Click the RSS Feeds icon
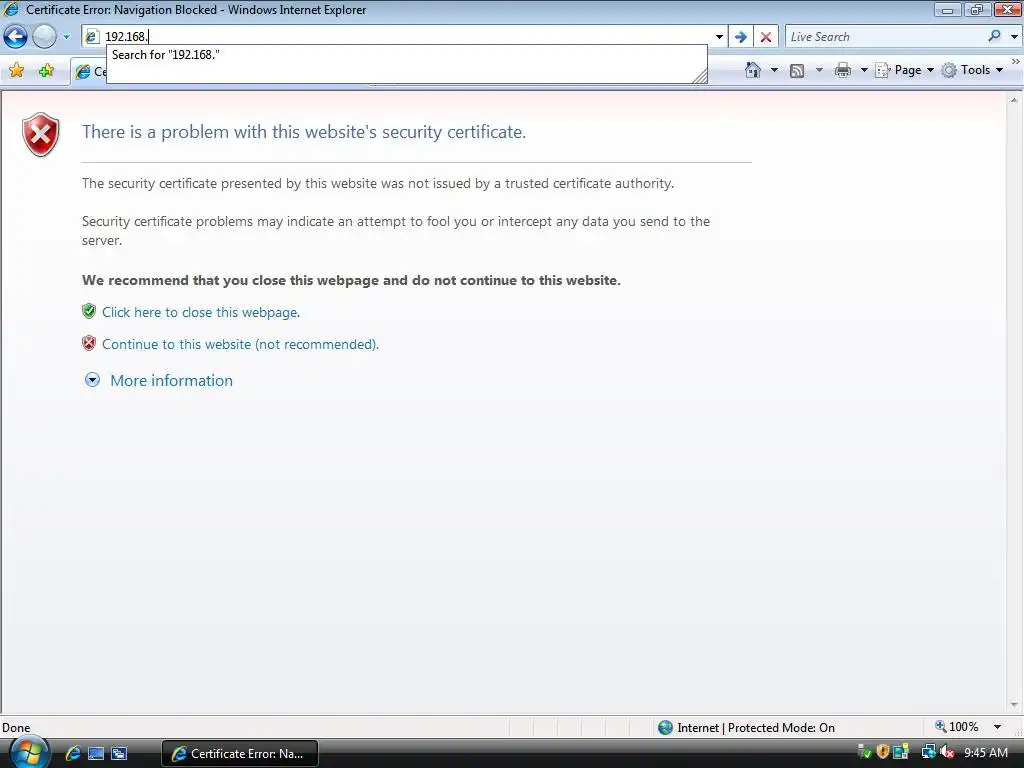Screen dimensions: 1024x768 [x=797, y=71]
